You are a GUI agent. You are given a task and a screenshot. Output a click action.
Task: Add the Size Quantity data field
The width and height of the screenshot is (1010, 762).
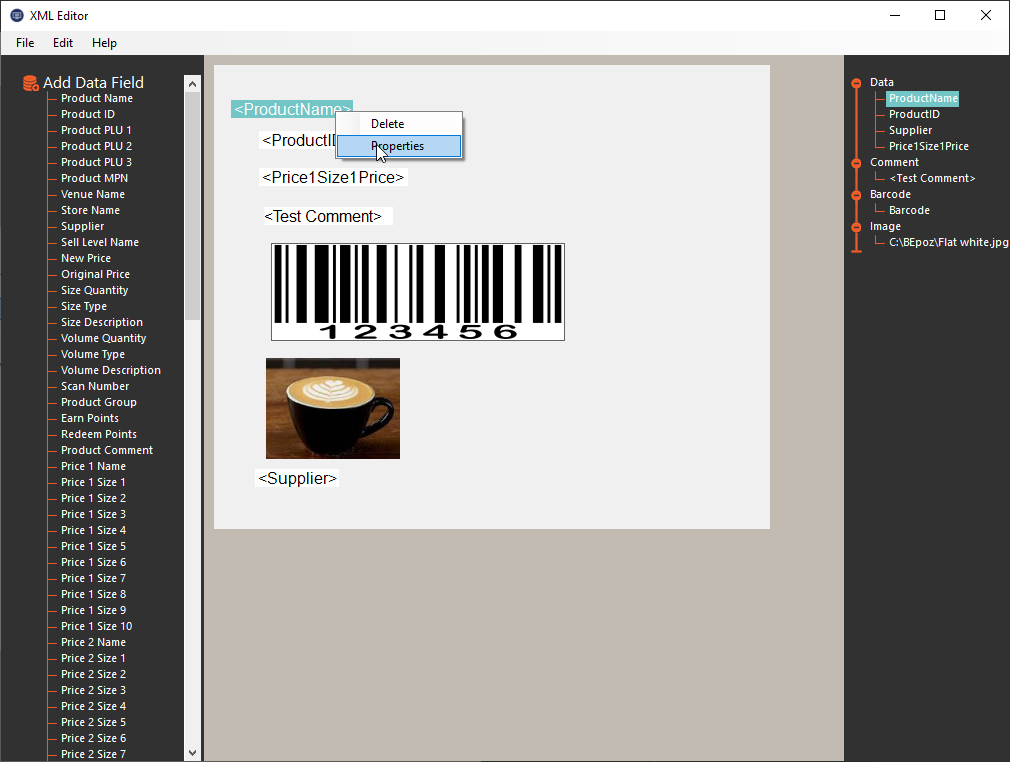(94, 291)
